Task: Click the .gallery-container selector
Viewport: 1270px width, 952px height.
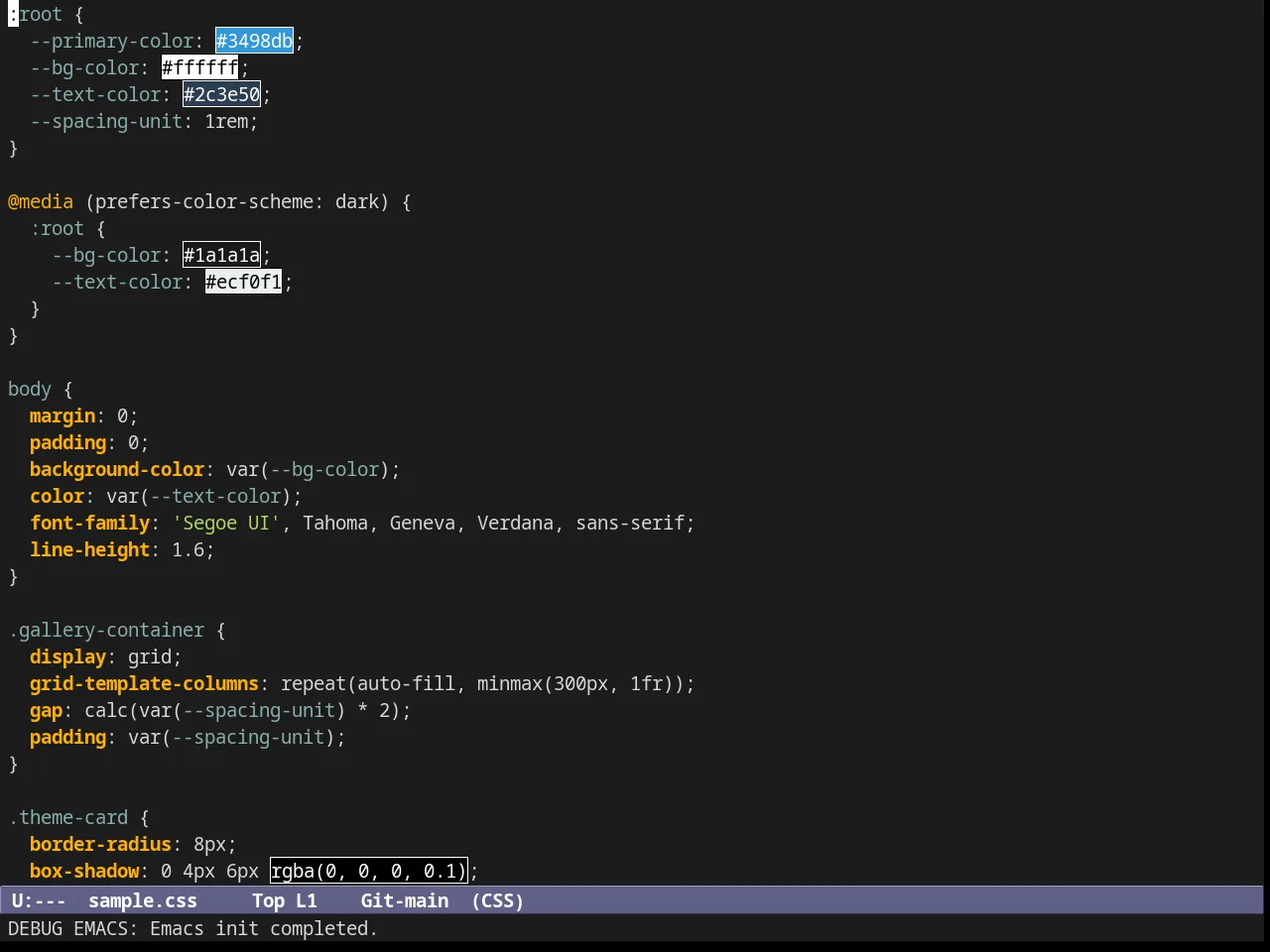Action: [106, 630]
